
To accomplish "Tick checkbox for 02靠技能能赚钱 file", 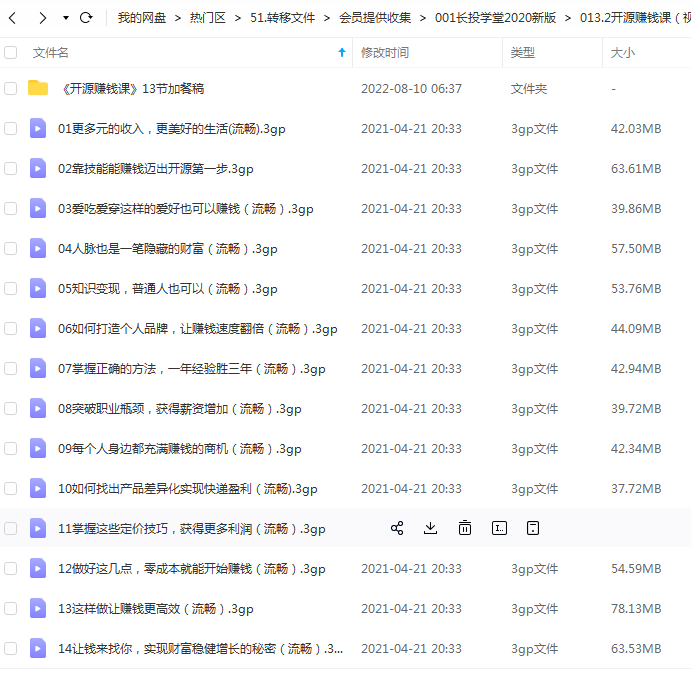I will 11,168.
